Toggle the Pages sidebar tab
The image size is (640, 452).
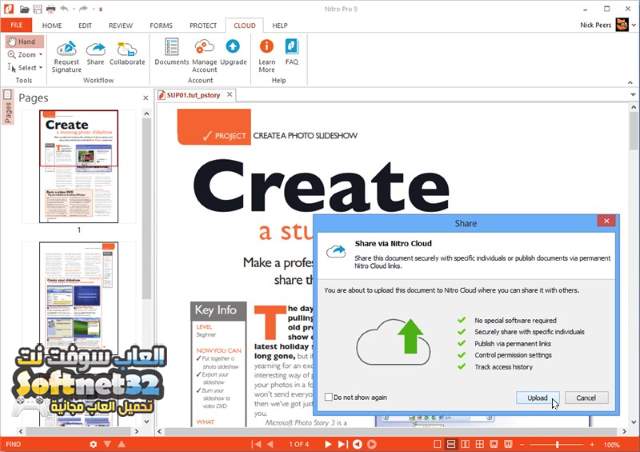point(8,108)
